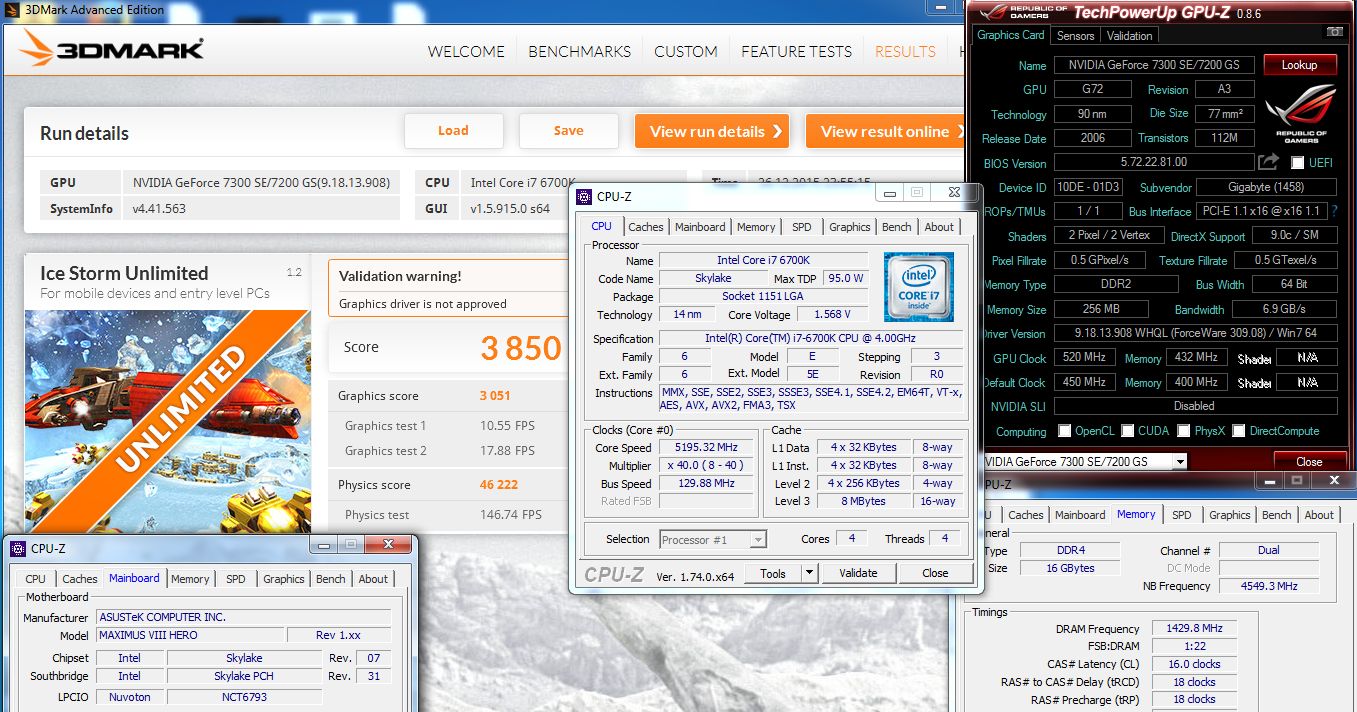The image size is (1357, 712).
Task: Open Caches tab in CPU-Z processor window
Action: pos(645,227)
